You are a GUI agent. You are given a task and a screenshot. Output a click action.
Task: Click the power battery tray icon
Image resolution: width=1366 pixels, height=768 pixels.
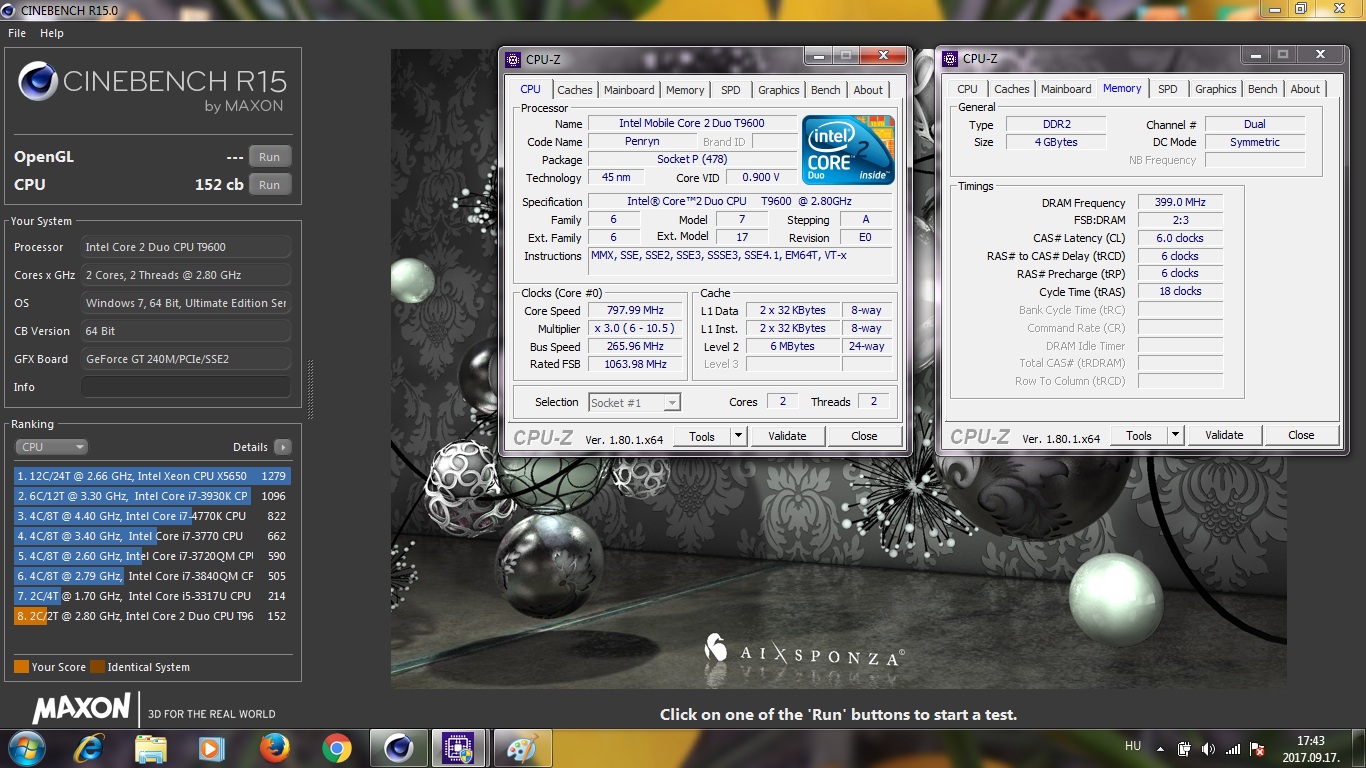(x=1184, y=748)
